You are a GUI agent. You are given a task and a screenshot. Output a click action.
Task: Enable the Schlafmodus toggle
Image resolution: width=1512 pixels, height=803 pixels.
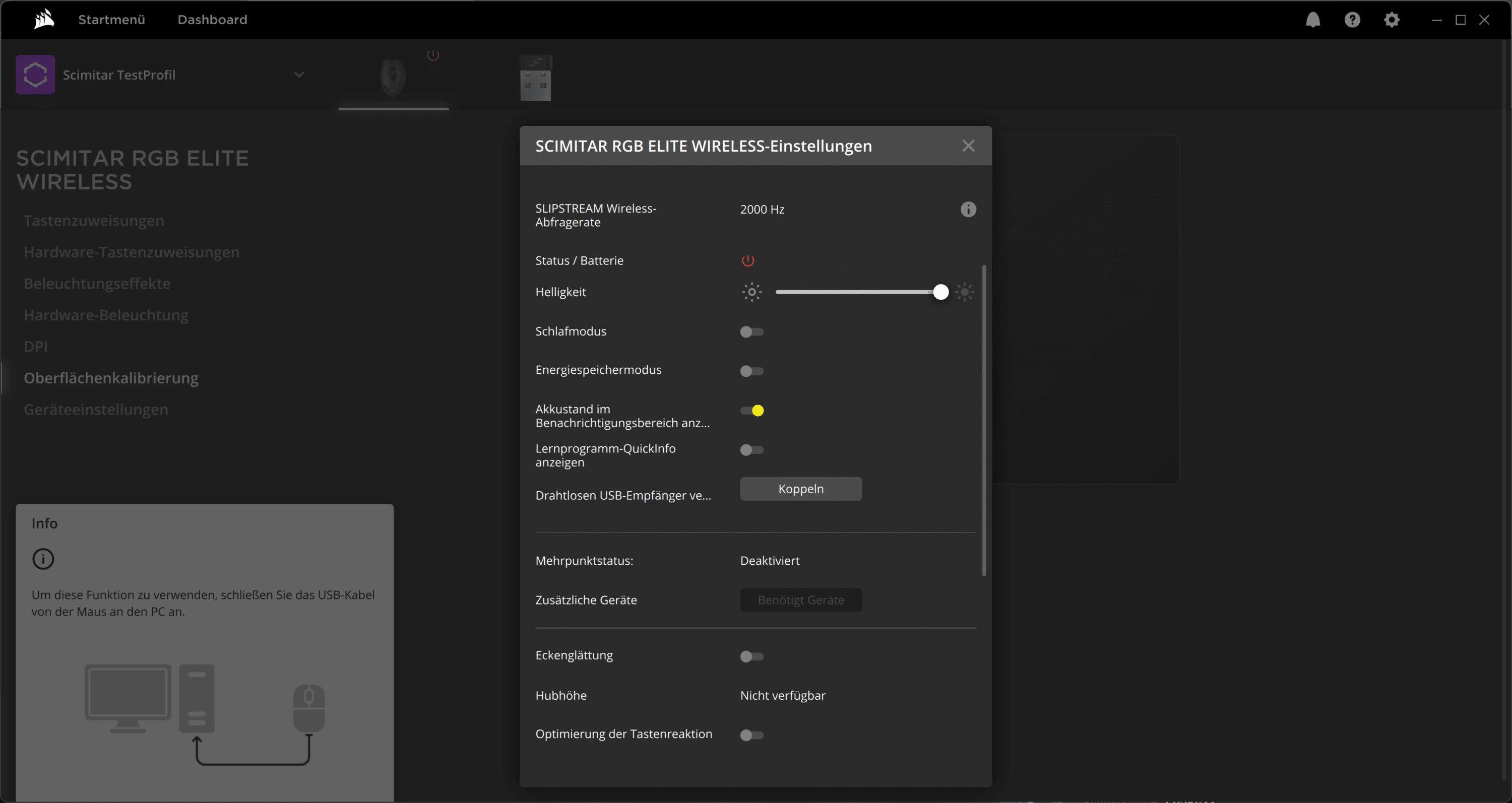[751, 332]
